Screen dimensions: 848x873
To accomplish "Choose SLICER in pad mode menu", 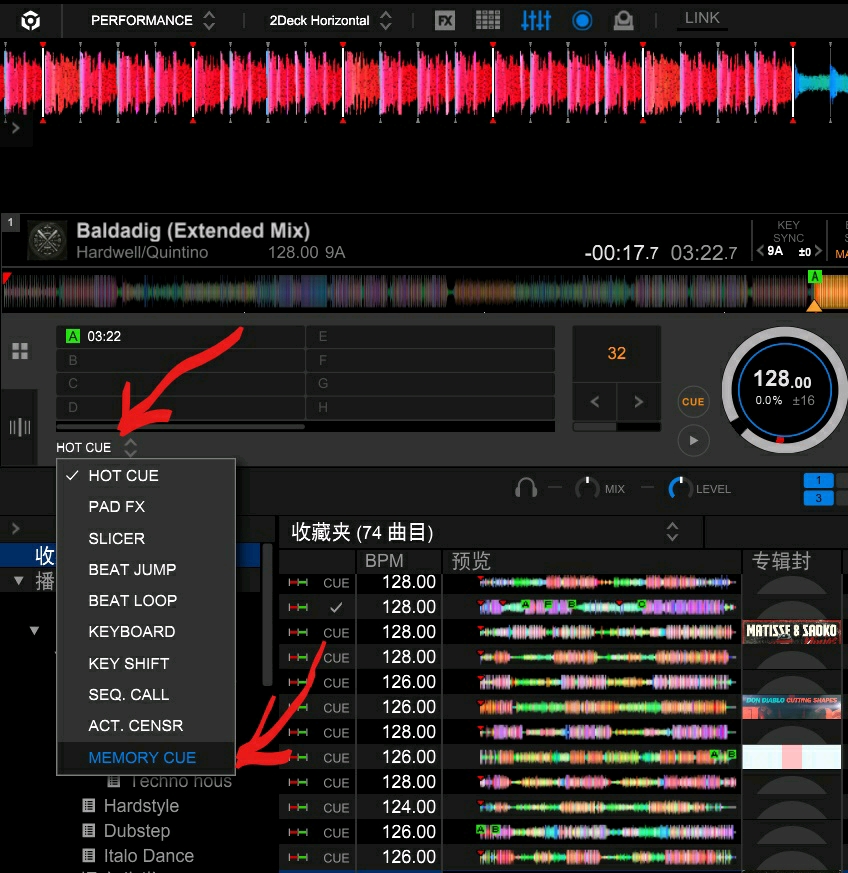I will (146, 538).
